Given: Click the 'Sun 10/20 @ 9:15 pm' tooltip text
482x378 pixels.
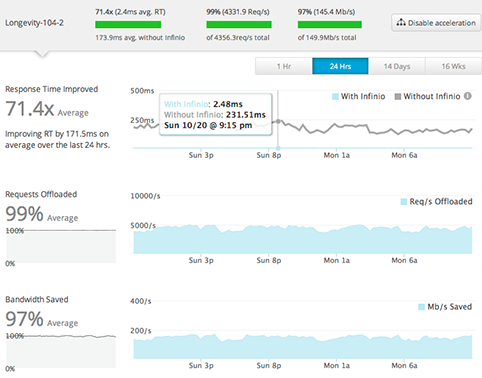Looking at the screenshot, I should point(208,126).
